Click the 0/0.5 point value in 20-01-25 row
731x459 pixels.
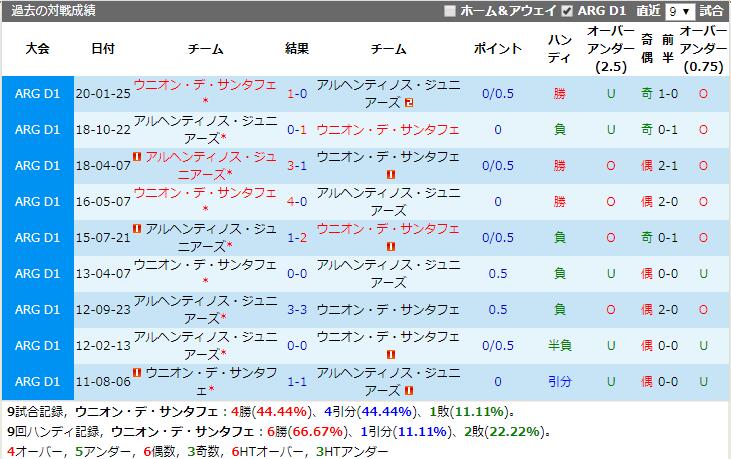coord(498,94)
